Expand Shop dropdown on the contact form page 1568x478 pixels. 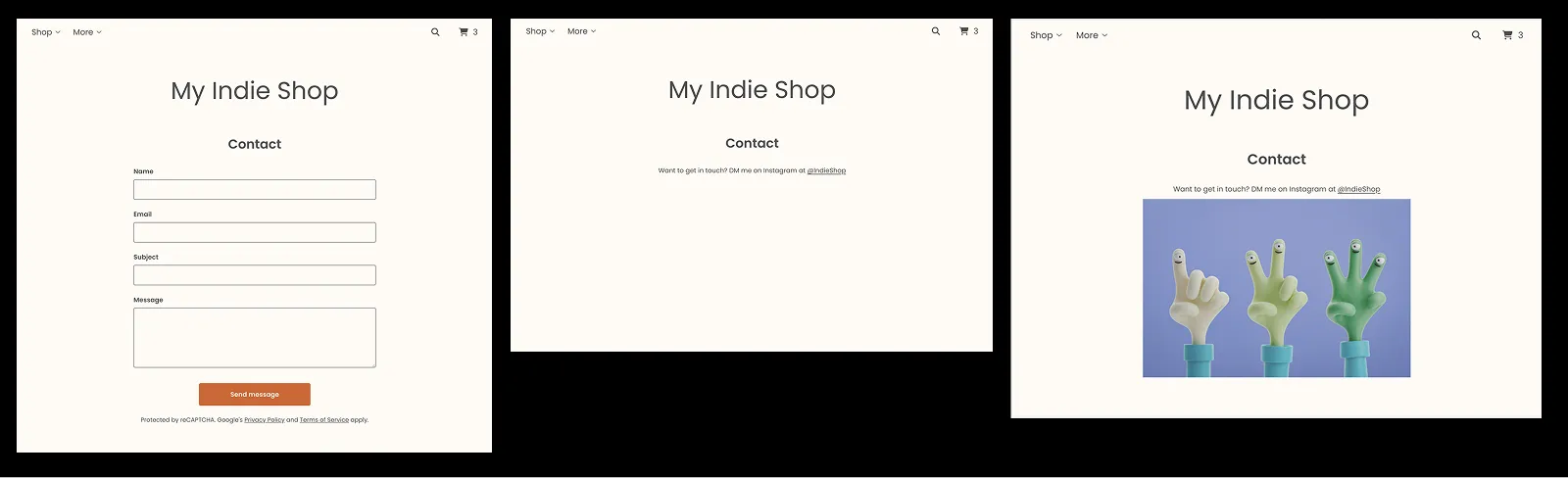pyautogui.click(x=45, y=32)
